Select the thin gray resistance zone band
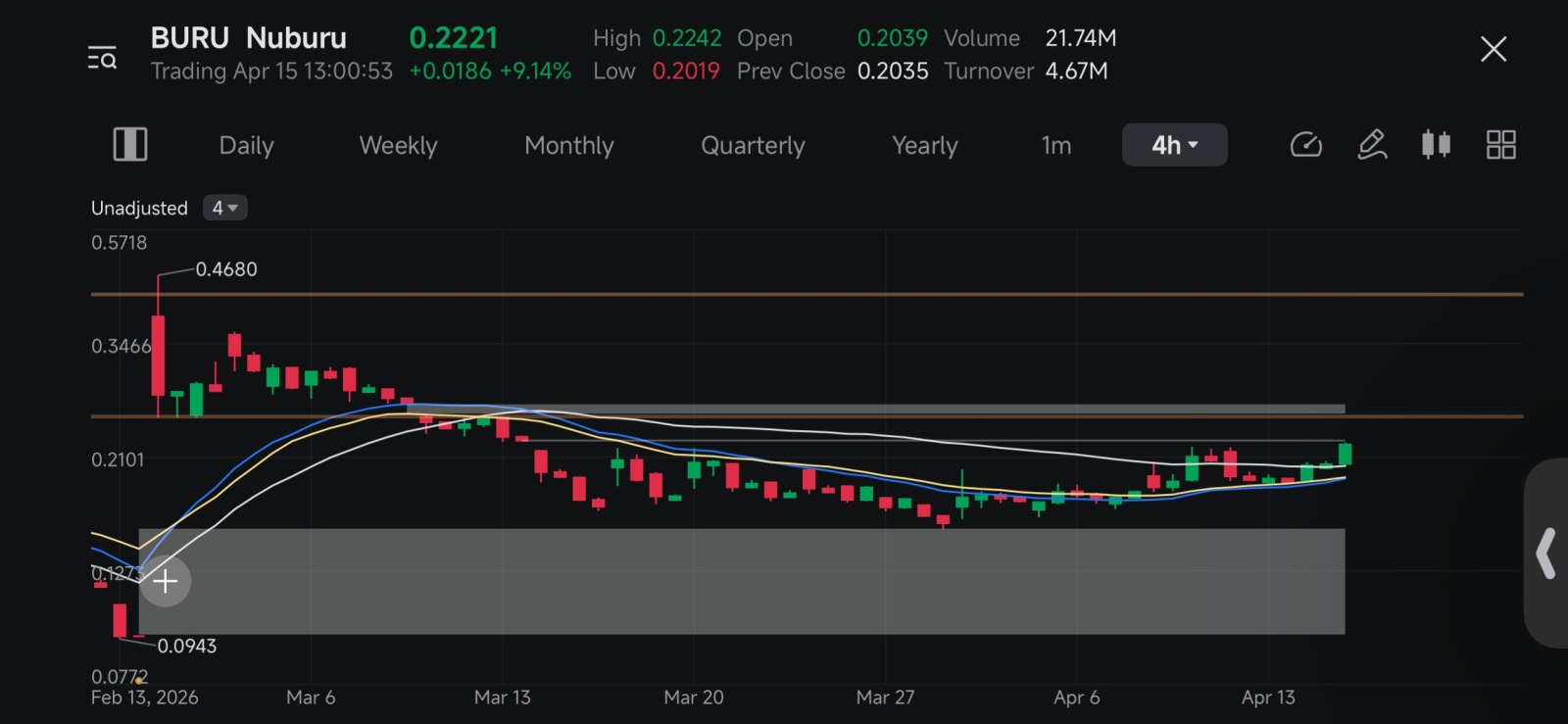The width and height of the screenshot is (1568, 724). (x=876, y=410)
